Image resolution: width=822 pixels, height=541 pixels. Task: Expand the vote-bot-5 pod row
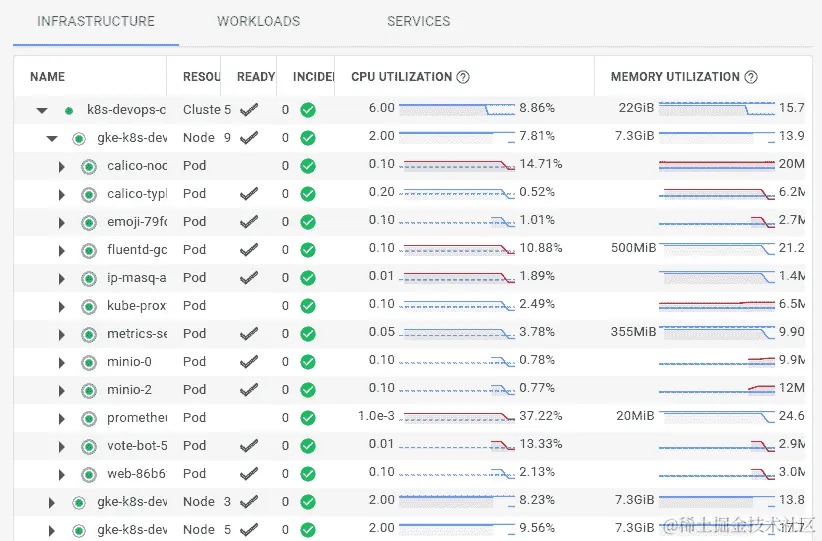coord(61,447)
